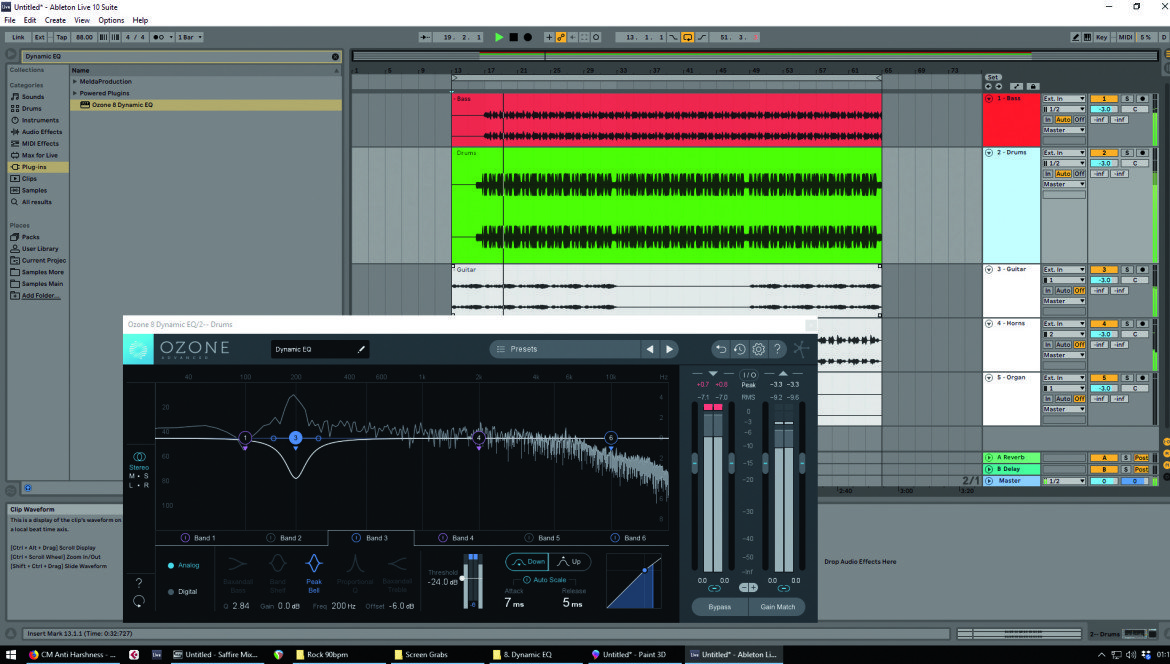This screenshot has height=664, width=1170.
Task: Toggle the automation arm chain icon
Action: click(x=561, y=37)
